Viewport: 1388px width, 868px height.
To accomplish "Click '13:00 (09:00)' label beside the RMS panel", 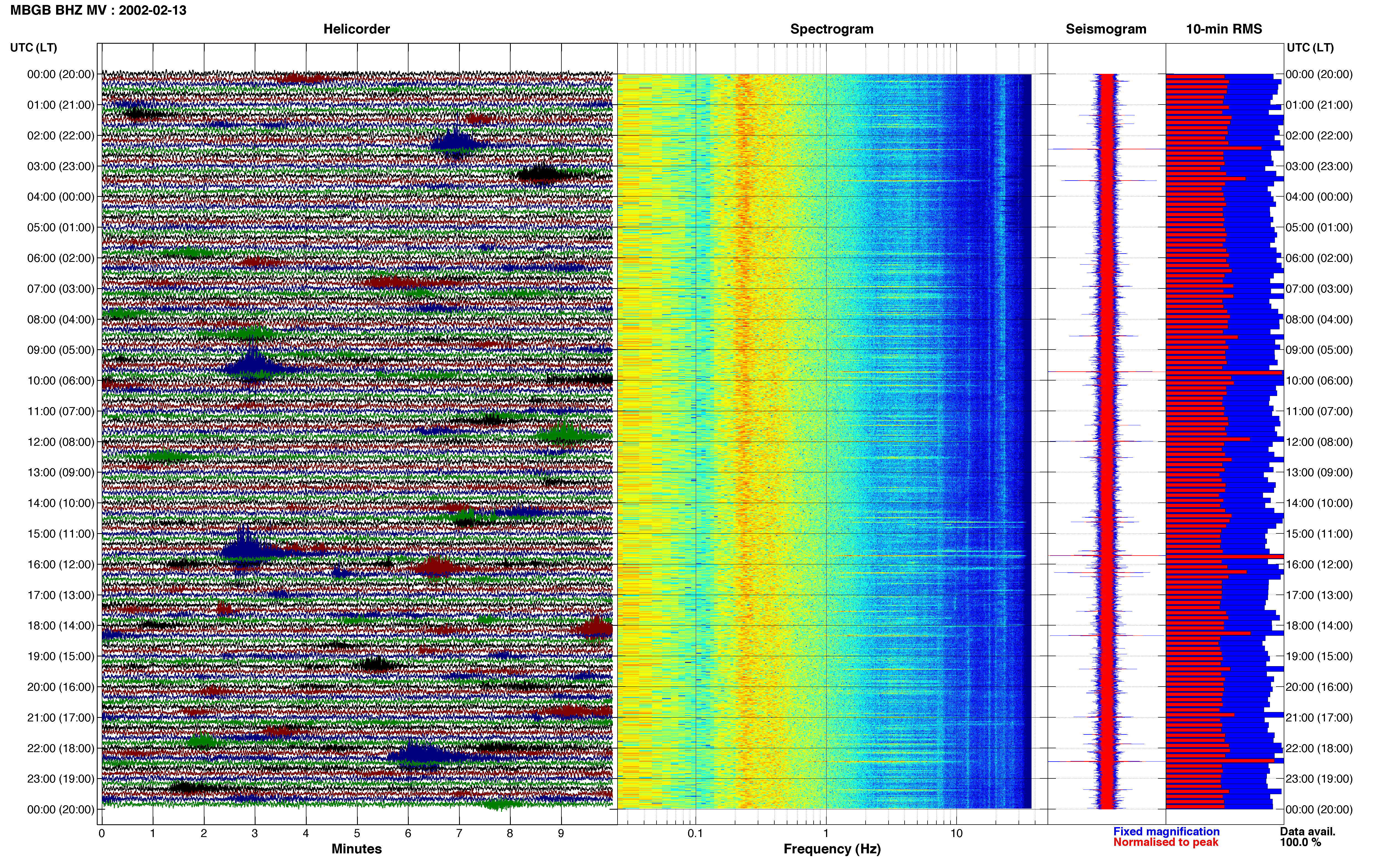I will click(1319, 473).
